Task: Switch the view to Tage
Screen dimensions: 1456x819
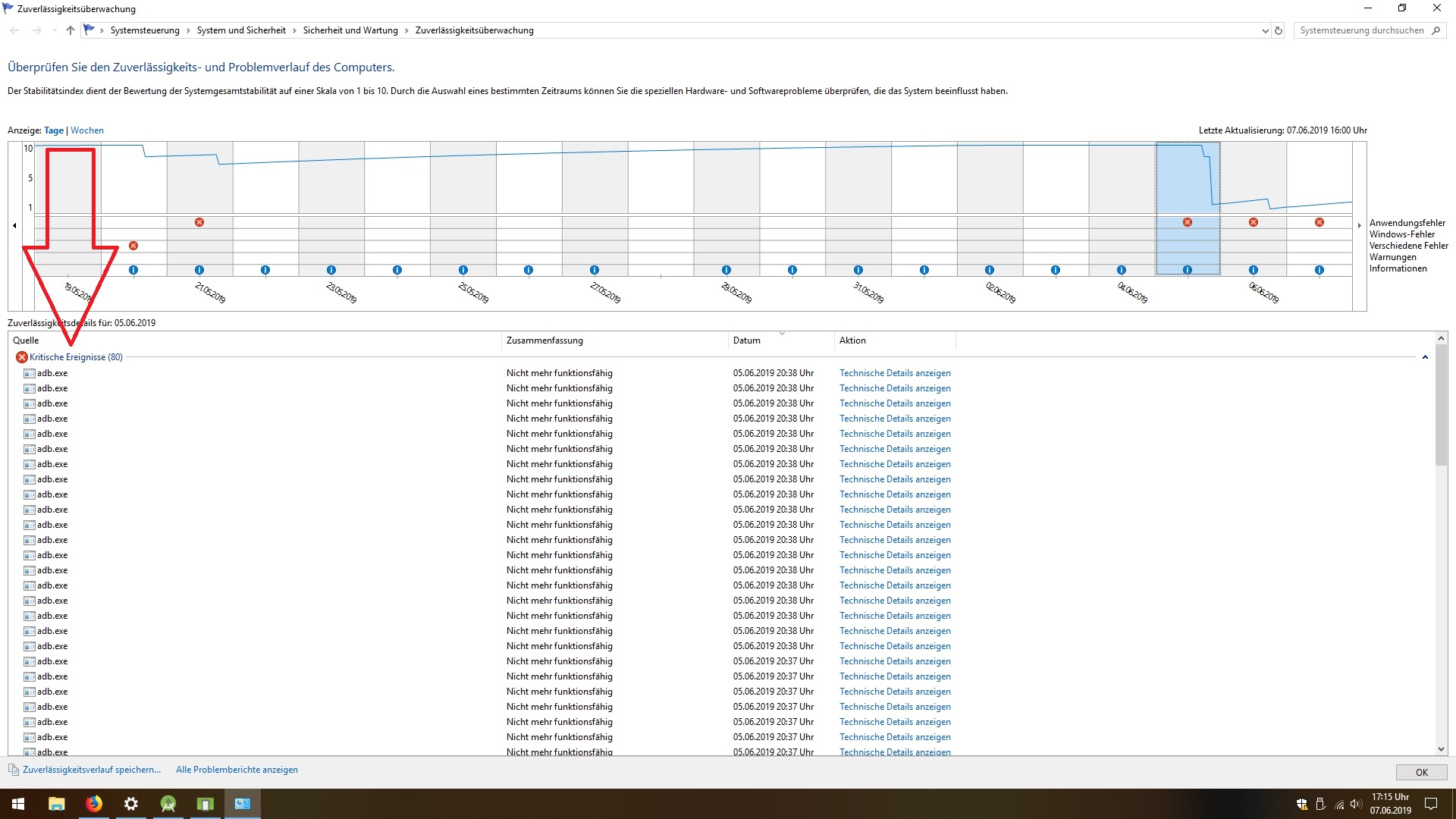Action: 54,130
